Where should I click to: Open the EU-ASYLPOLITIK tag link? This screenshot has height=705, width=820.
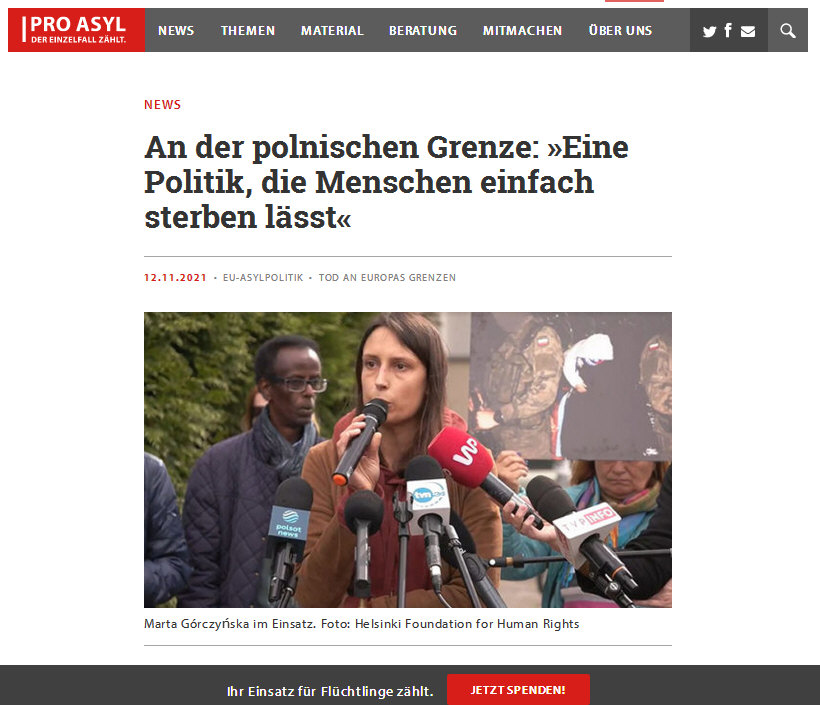[x=263, y=278]
